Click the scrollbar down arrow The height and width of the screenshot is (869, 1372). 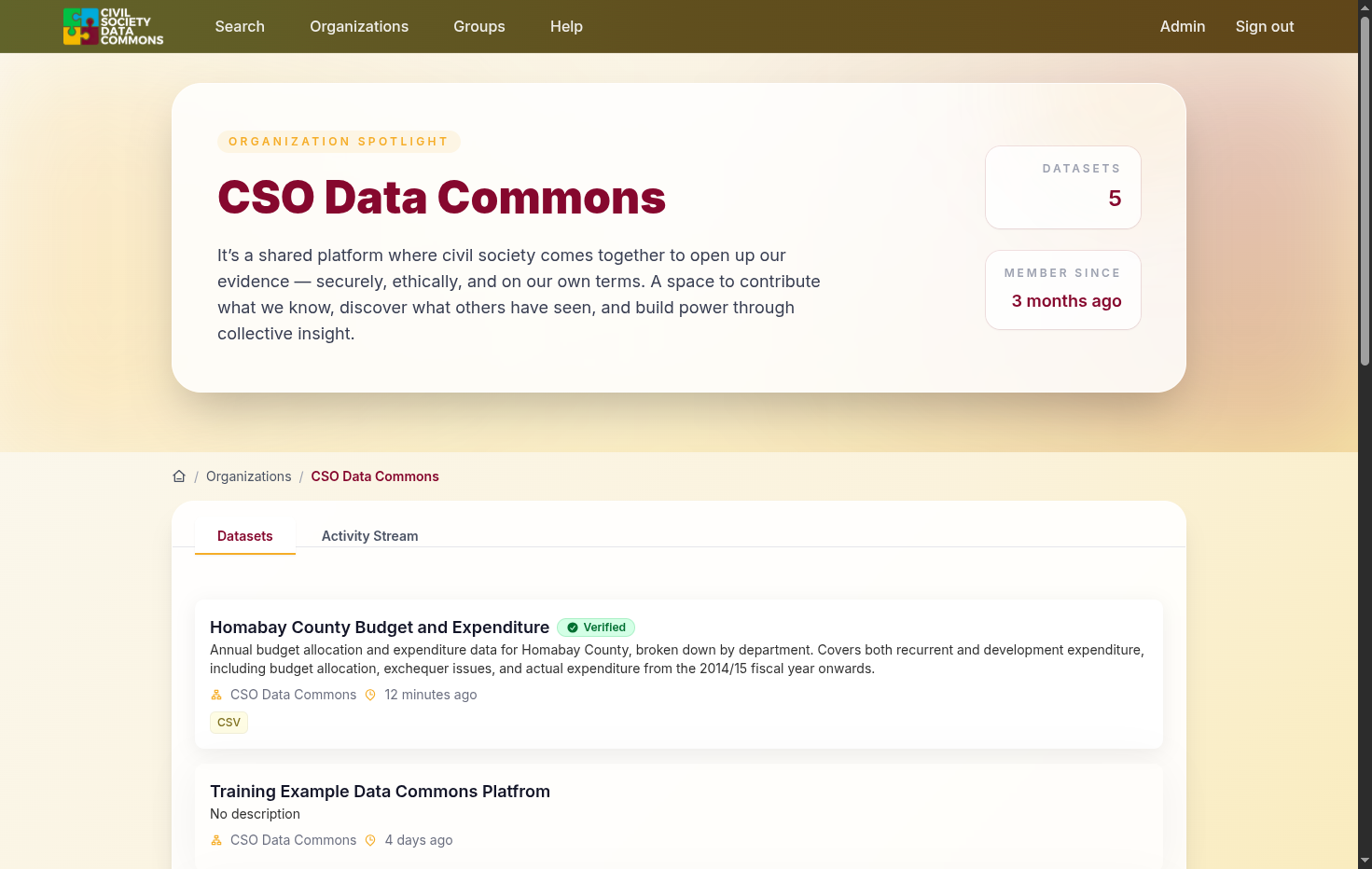pos(1365,861)
